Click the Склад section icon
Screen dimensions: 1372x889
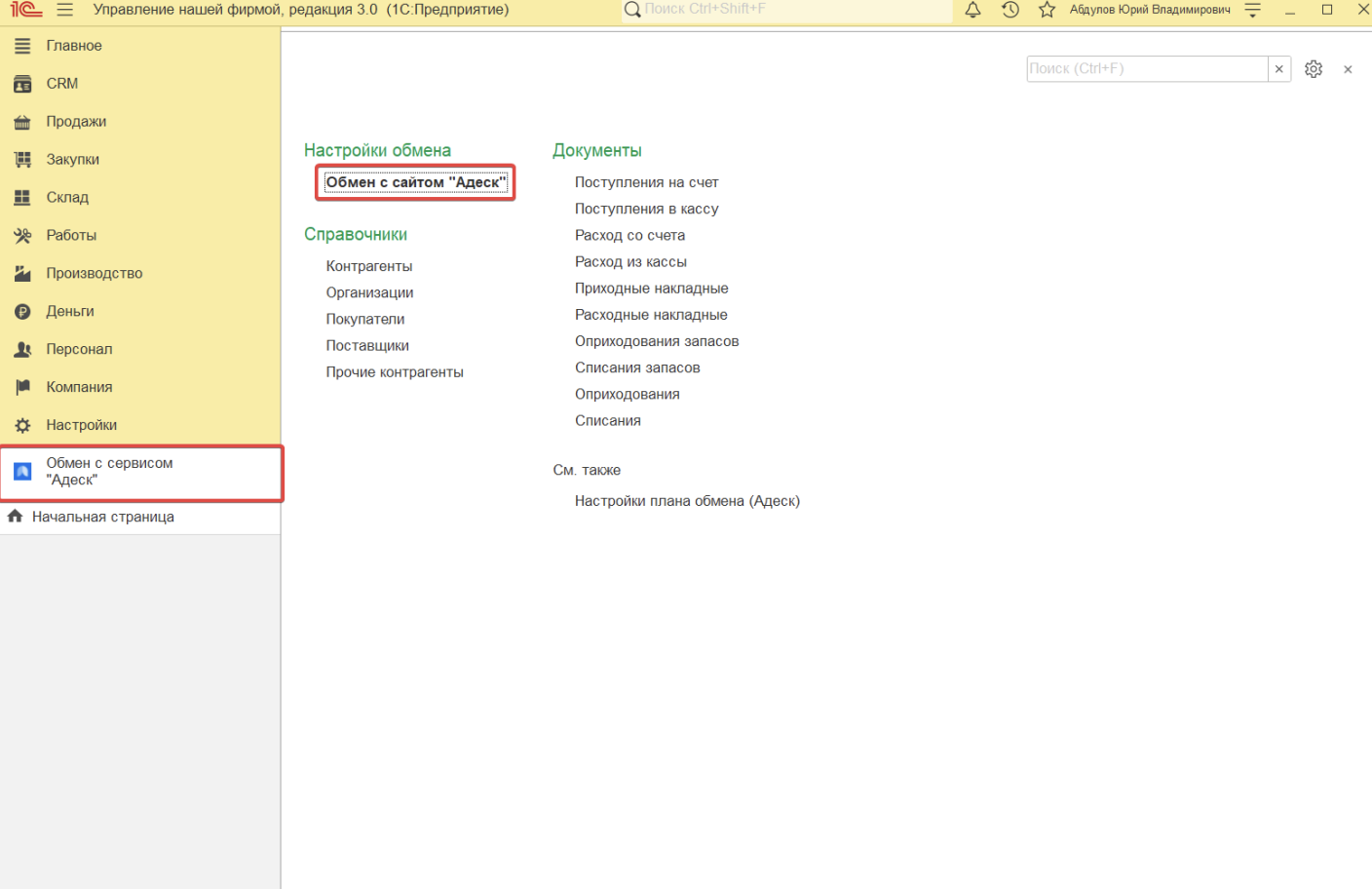click(22, 198)
